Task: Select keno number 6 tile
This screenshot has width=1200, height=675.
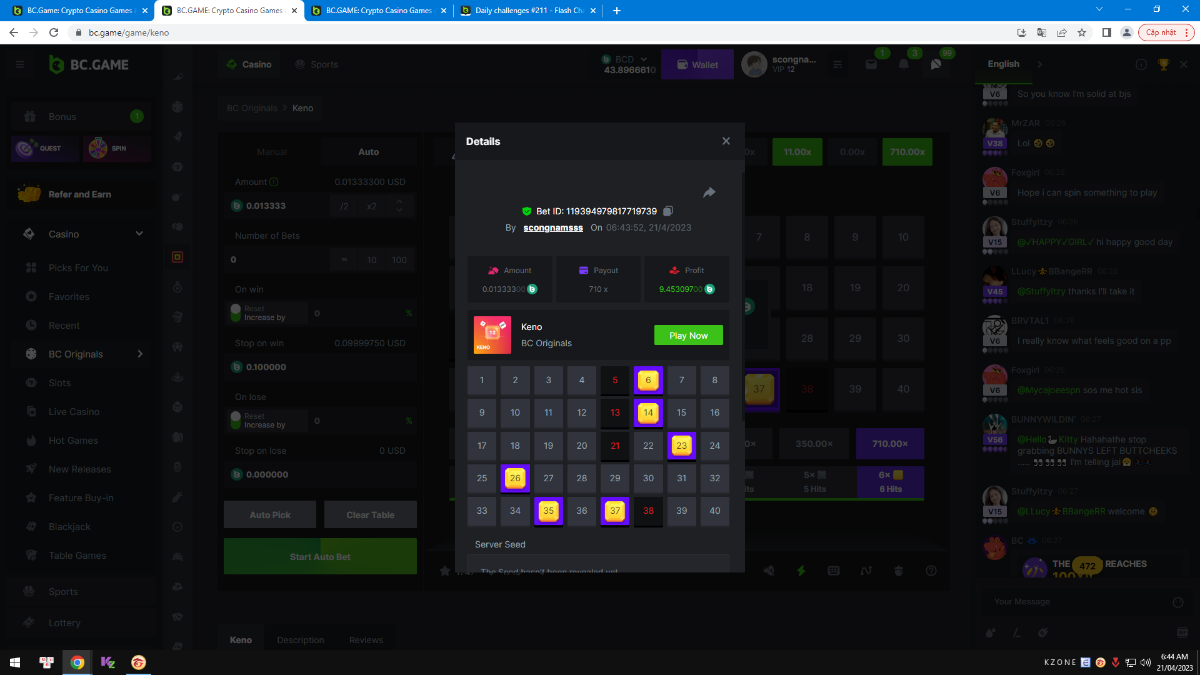Action: (648, 380)
